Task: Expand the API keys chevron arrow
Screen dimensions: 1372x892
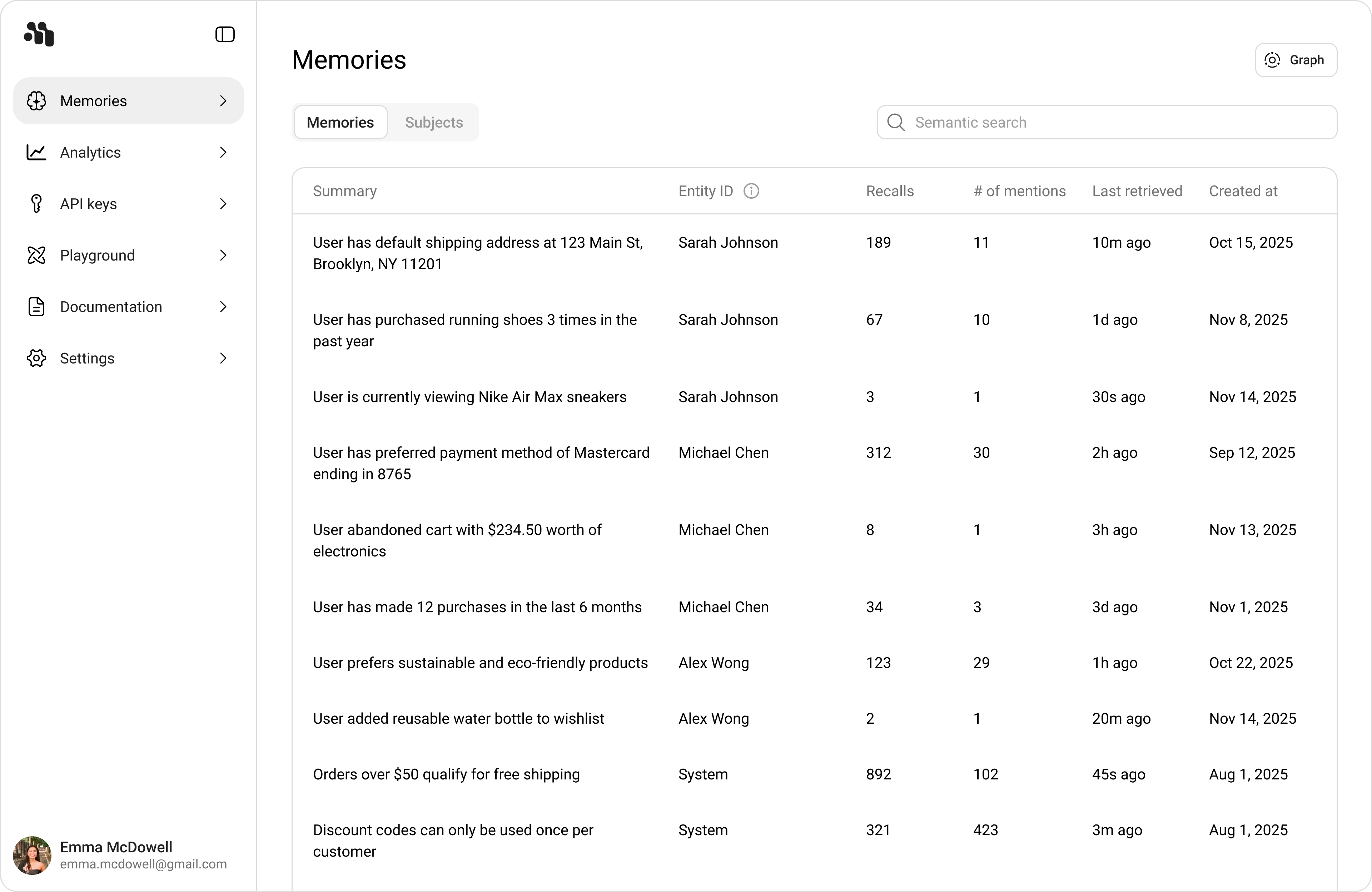Action: click(x=223, y=204)
